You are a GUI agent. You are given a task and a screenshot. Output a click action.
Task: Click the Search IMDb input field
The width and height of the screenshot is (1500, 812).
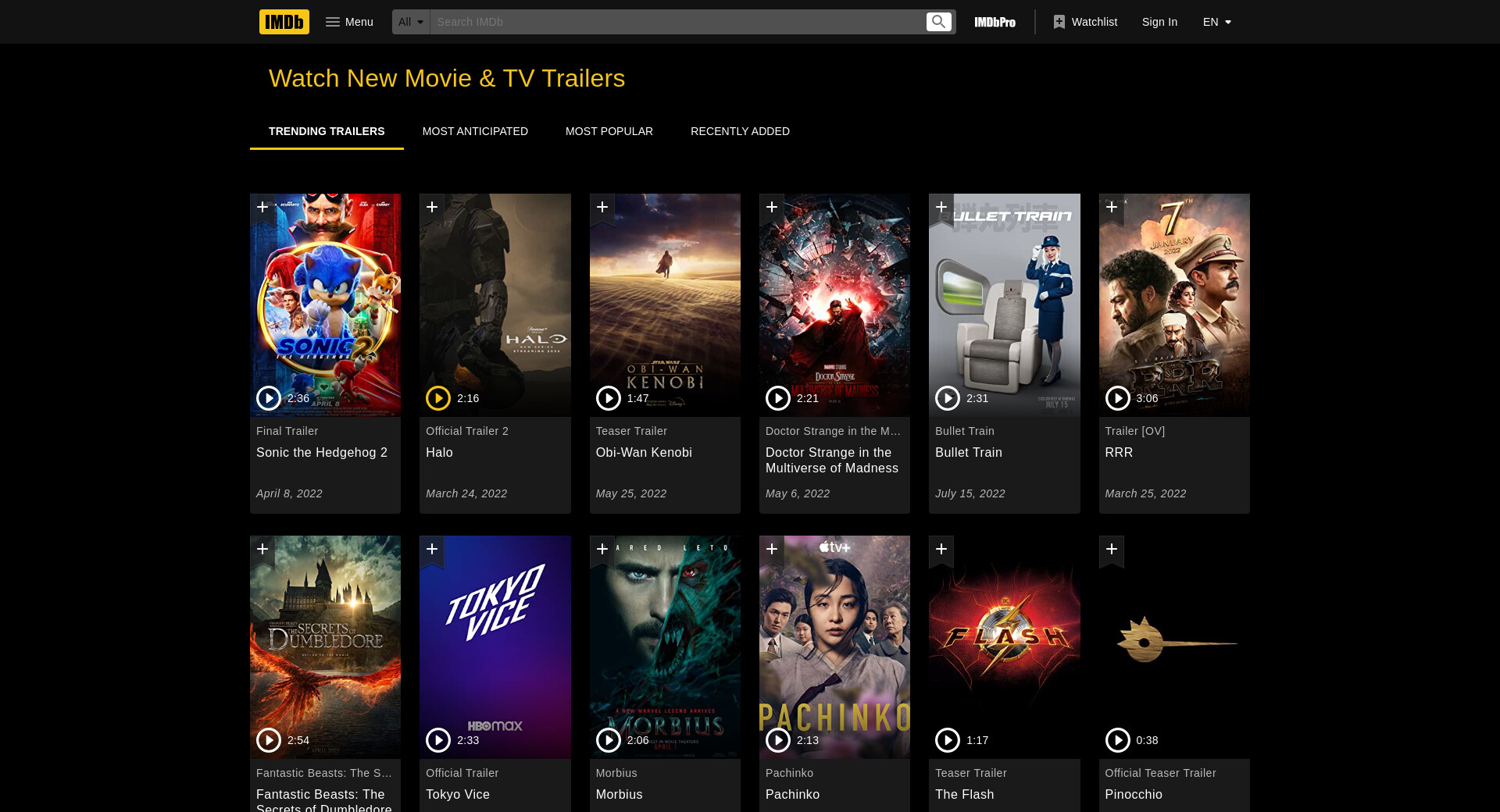[x=677, y=22]
